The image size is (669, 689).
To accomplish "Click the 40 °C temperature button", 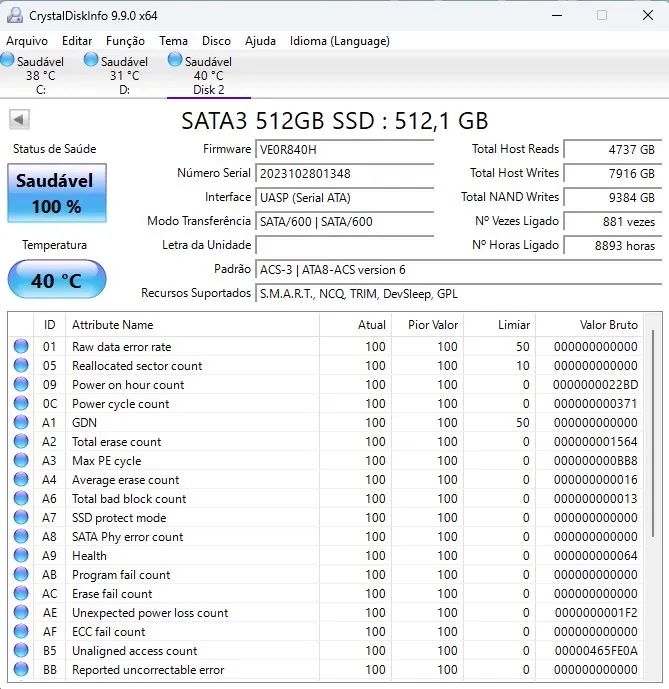I will pos(57,280).
